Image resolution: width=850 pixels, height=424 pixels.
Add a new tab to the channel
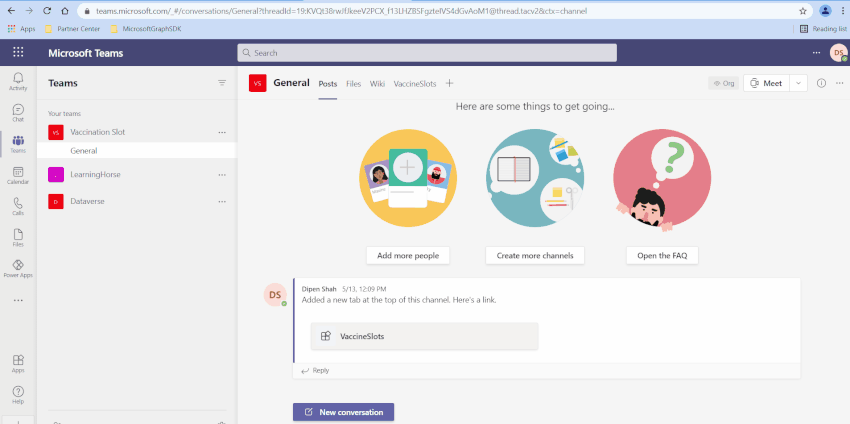[x=449, y=83]
